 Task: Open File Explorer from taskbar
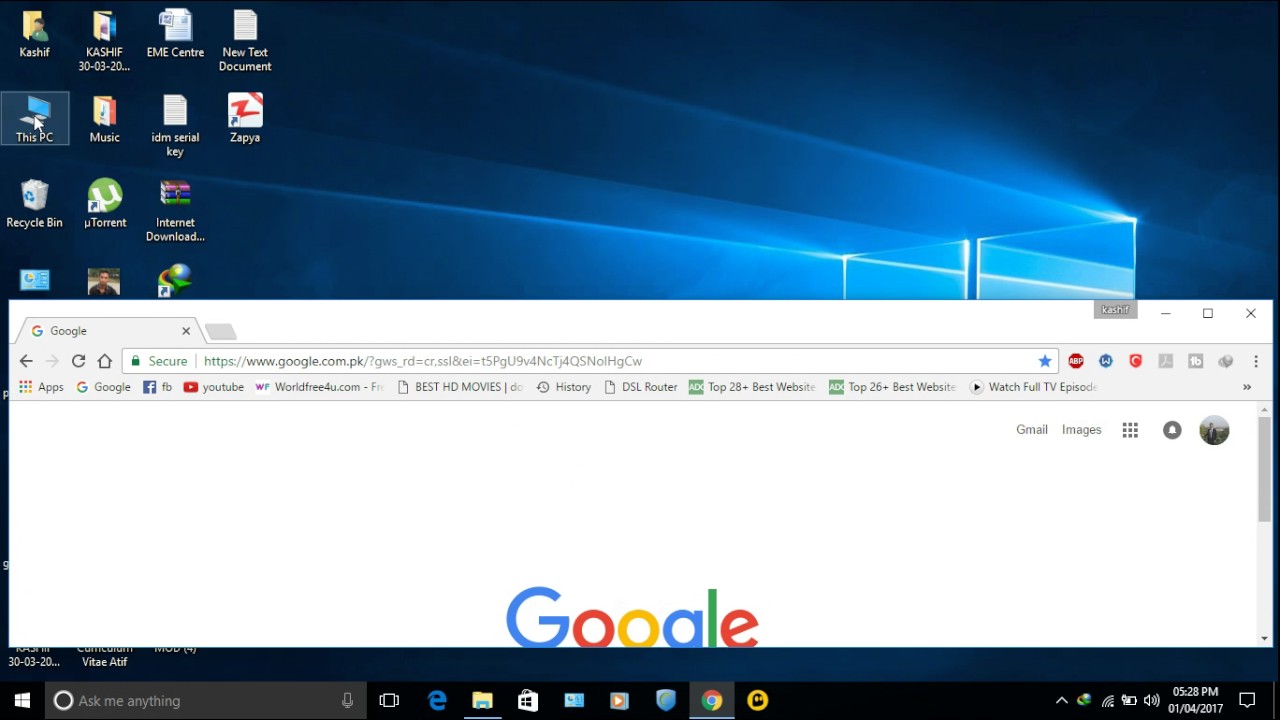click(x=482, y=700)
